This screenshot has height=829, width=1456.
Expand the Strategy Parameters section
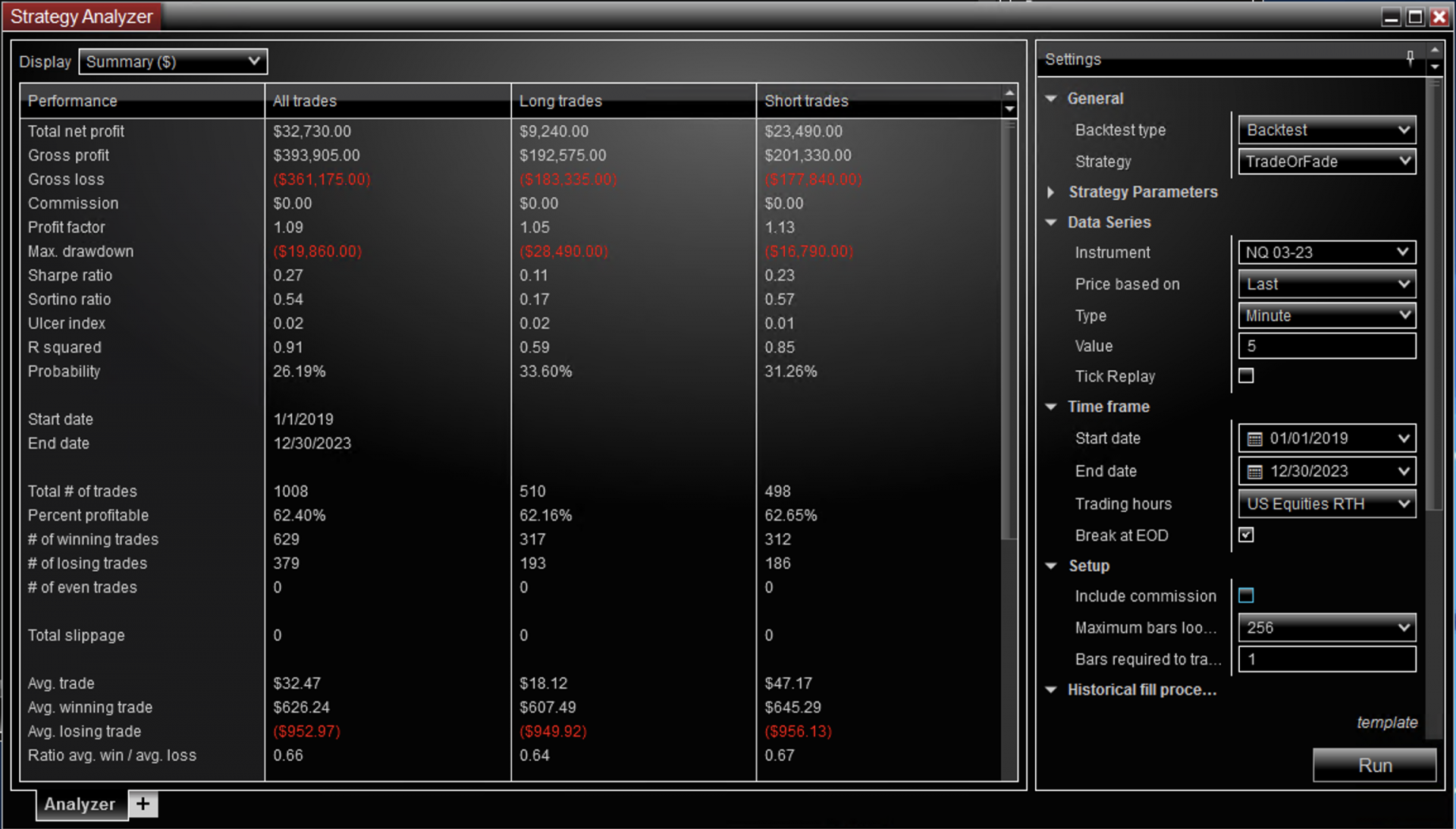click(1052, 192)
